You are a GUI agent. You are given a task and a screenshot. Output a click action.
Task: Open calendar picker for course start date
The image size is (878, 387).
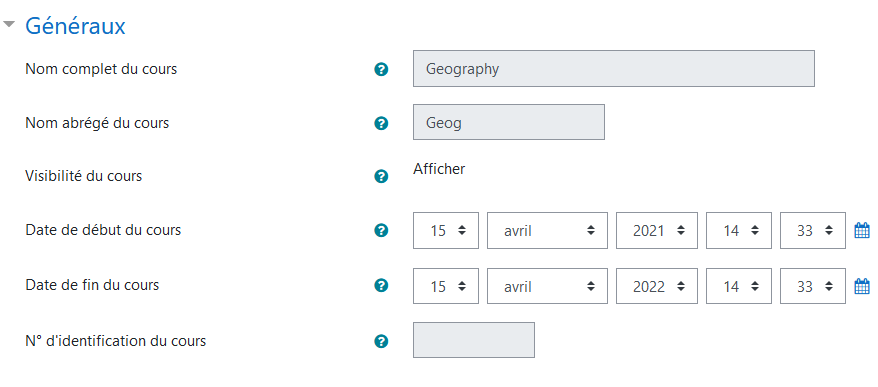pos(862,230)
